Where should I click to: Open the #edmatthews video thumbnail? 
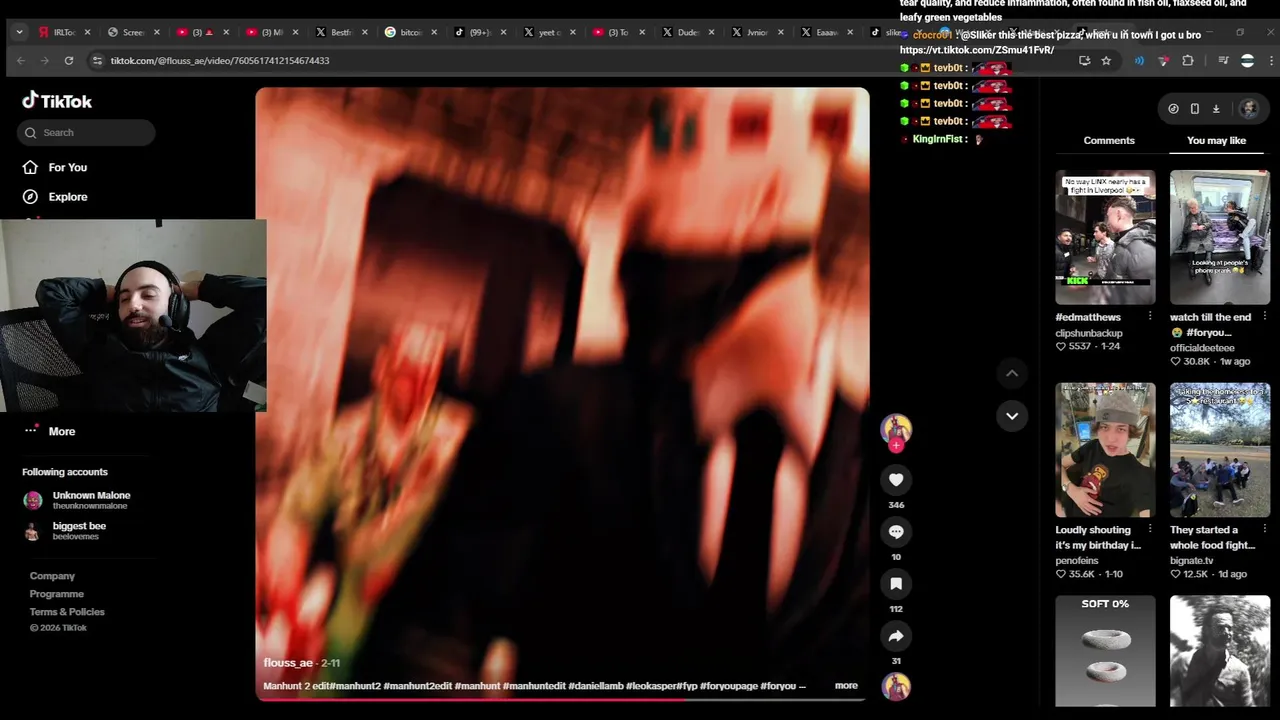1105,238
